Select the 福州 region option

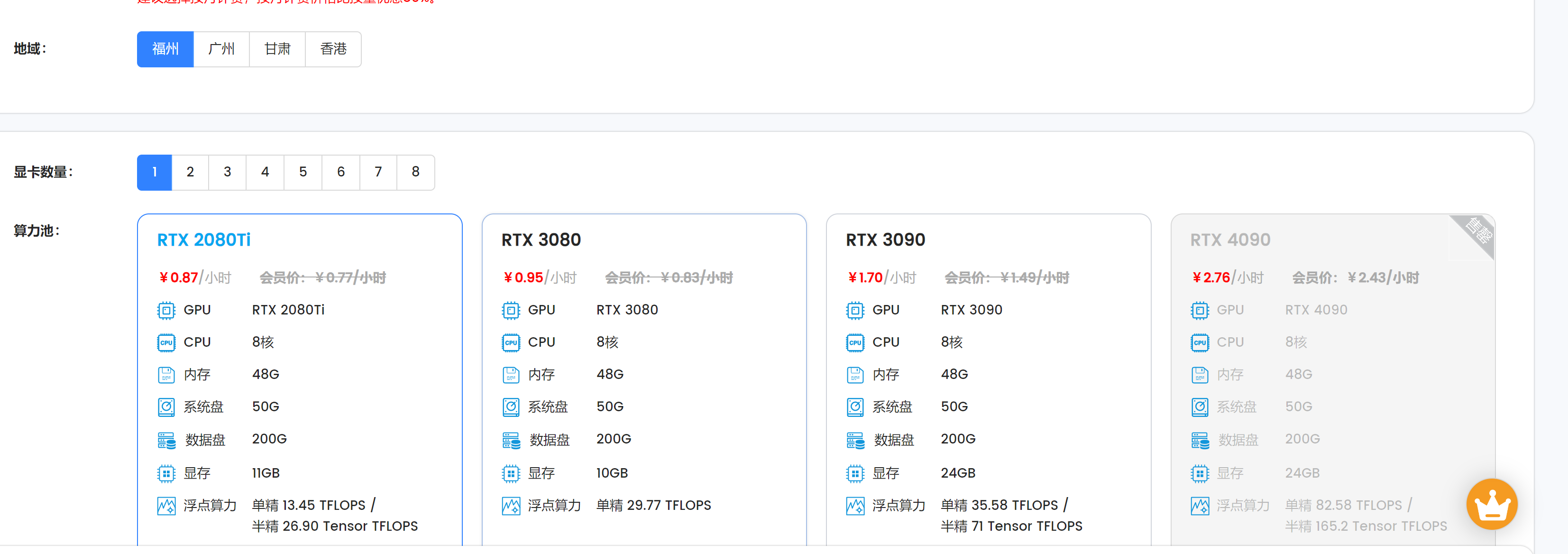coord(165,49)
